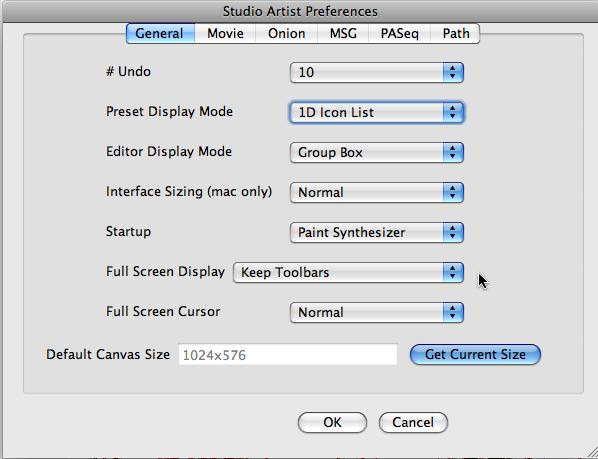This screenshot has height=459, width=598.
Task: Open the MSG preferences tab
Action: (x=343, y=34)
